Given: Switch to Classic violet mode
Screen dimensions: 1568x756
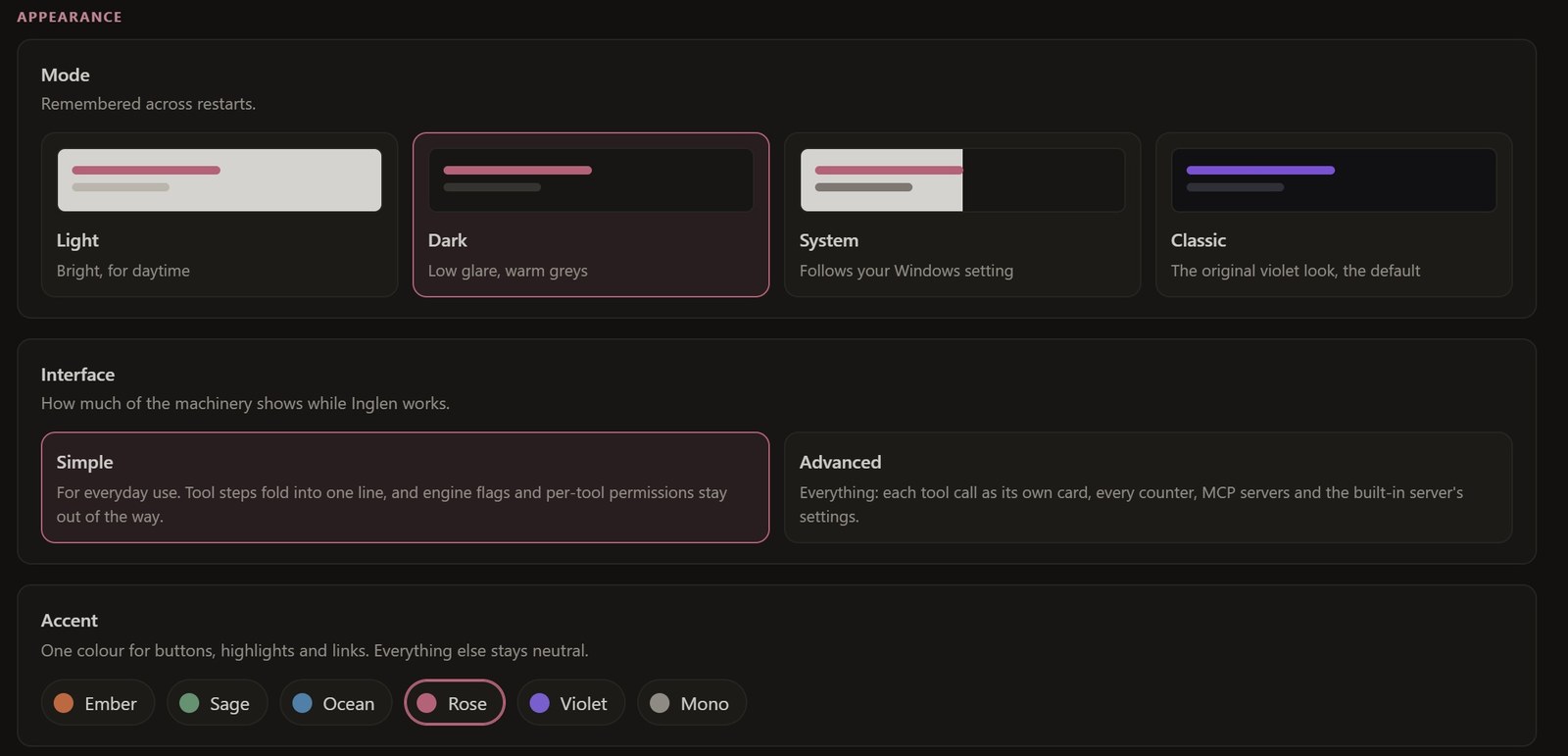Looking at the screenshot, I should point(1334,215).
